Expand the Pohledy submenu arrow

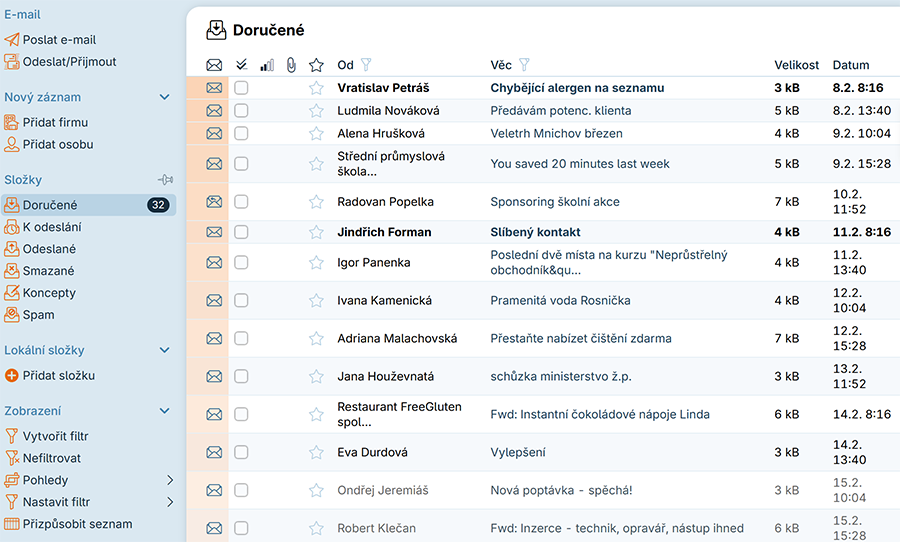click(x=170, y=480)
